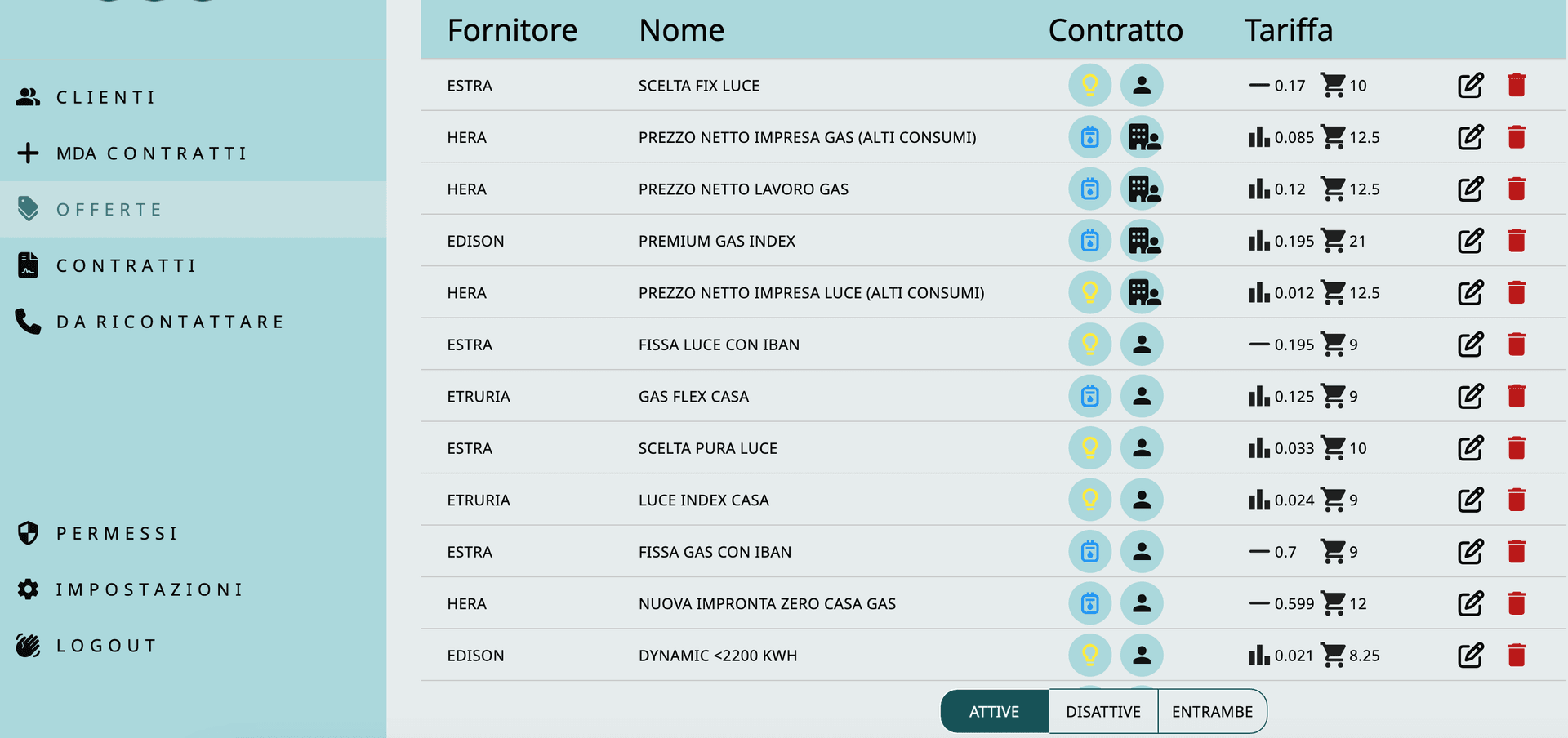Click Logout in the sidebar
This screenshot has width=1568, height=738.
click(x=193, y=646)
